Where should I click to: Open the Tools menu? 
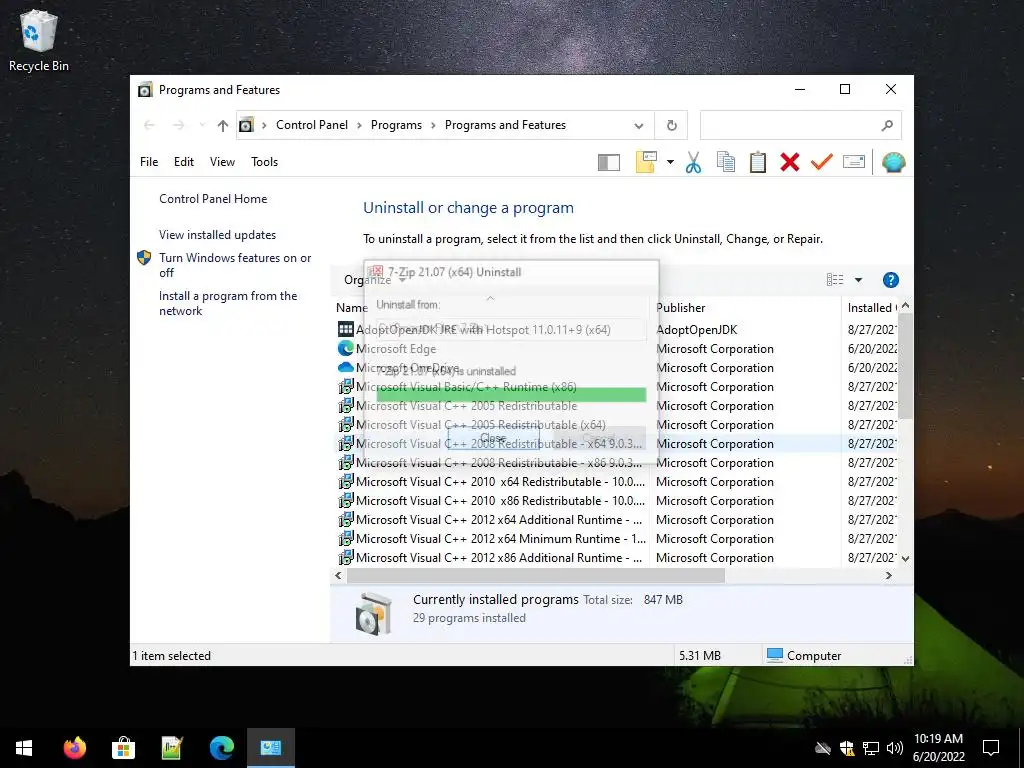tap(264, 162)
